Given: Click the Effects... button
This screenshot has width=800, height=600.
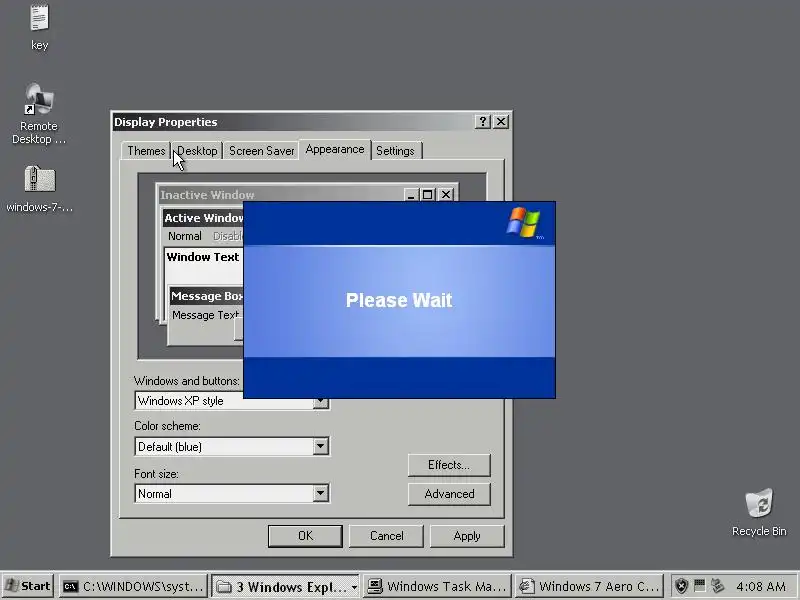Looking at the screenshot, I should 449,465.
